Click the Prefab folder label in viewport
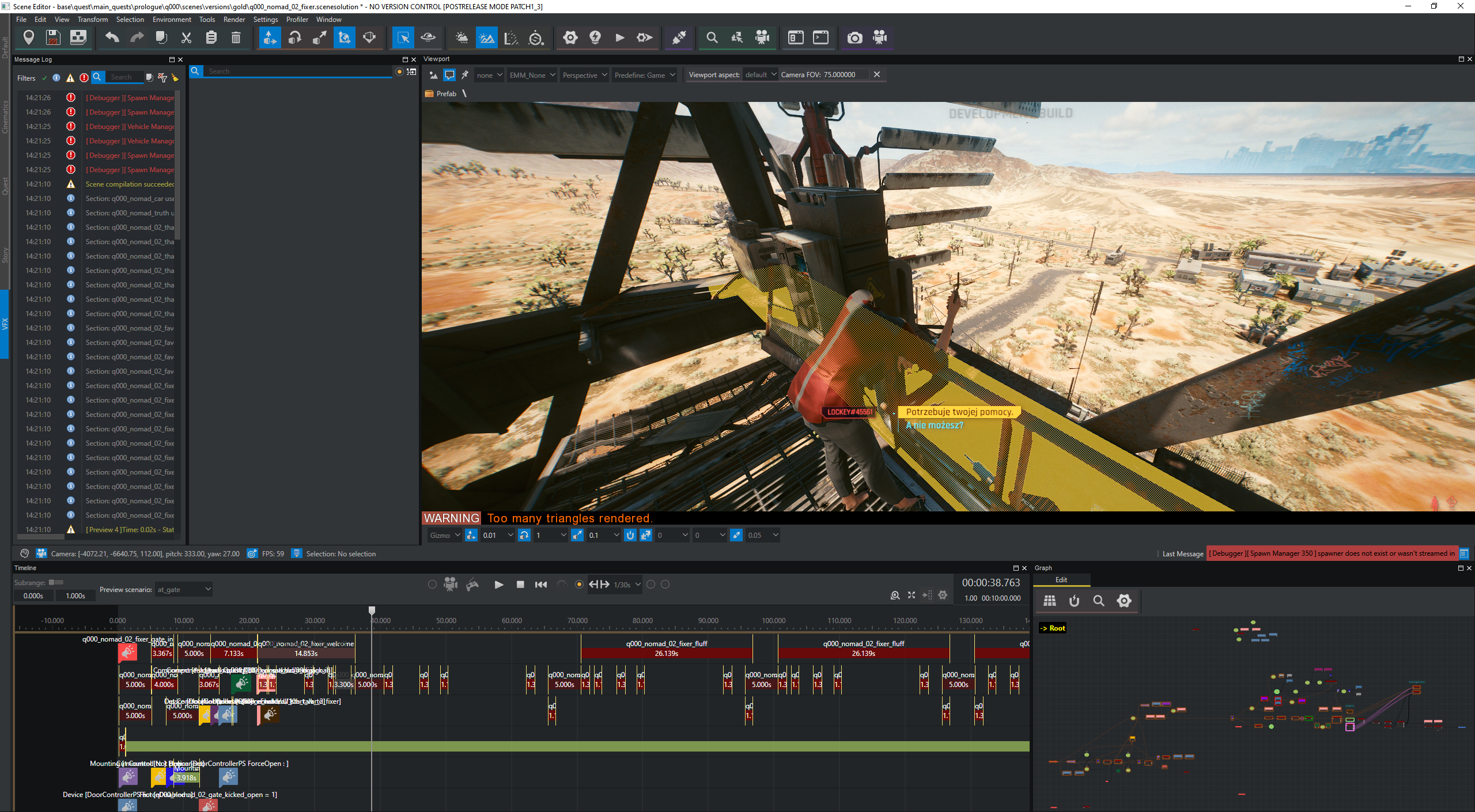This screenshot has height=812, width=1475. click(x=446, y=93)
